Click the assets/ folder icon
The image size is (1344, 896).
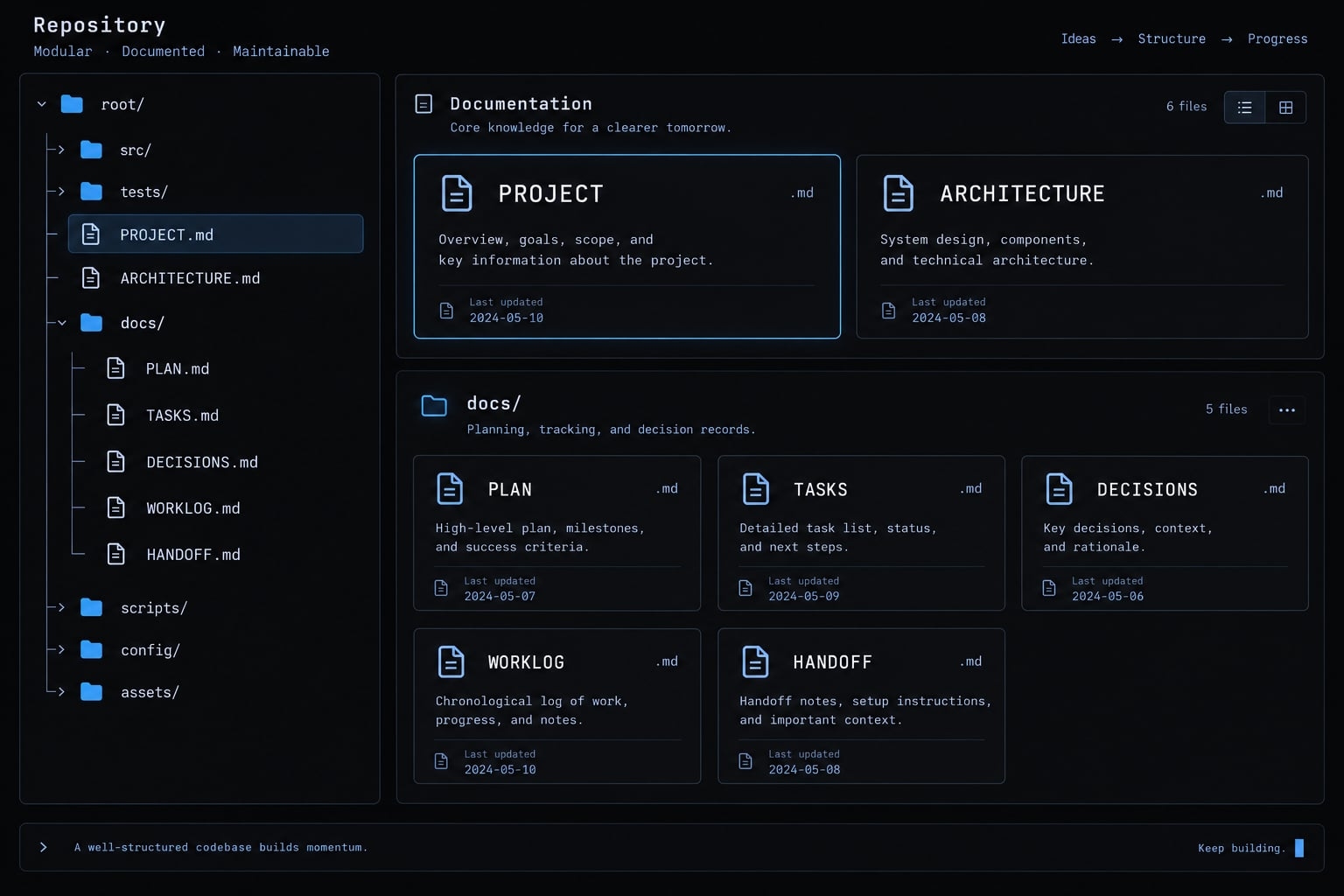coord(91,691)
